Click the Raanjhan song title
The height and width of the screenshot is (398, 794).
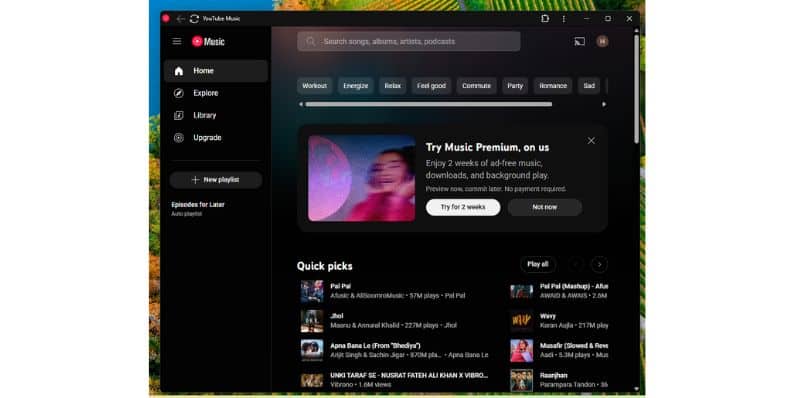[553, 376]
